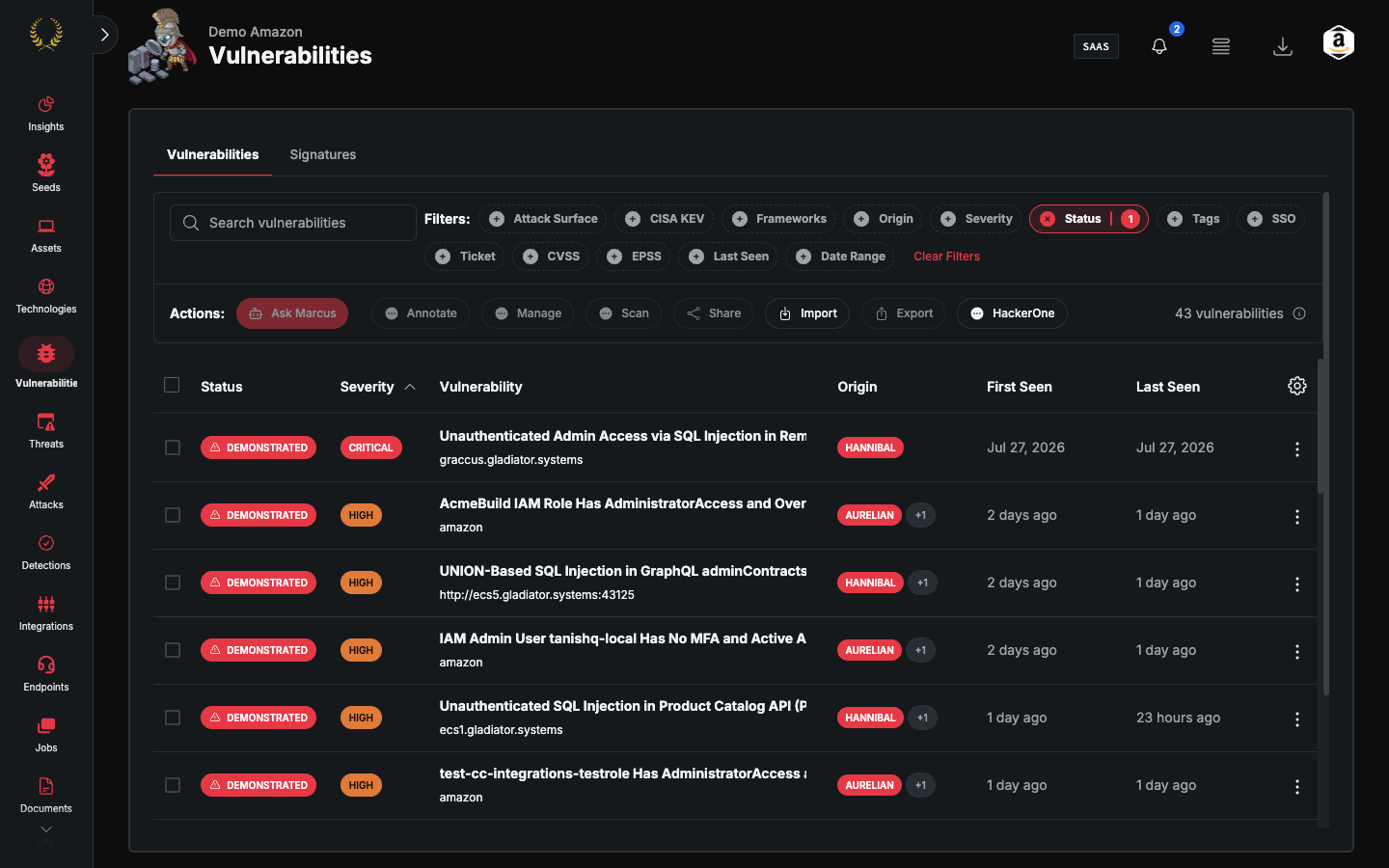Viewport: 1389px width, 868px height.
Task: Open the Amazon account avatar
Action: tap(1339, 43)
